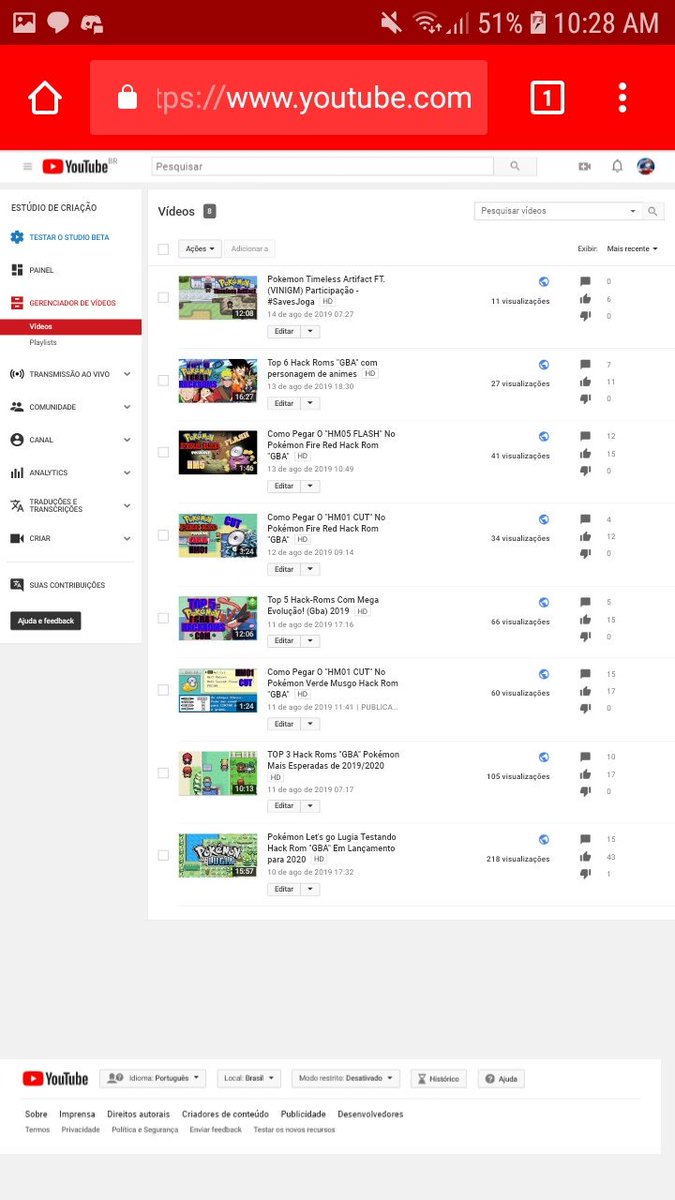Click the dislikes thumb for Pokémon Let's go Lugia
The height and width of the screenshot is (1200, 675).
click(586, 874)
